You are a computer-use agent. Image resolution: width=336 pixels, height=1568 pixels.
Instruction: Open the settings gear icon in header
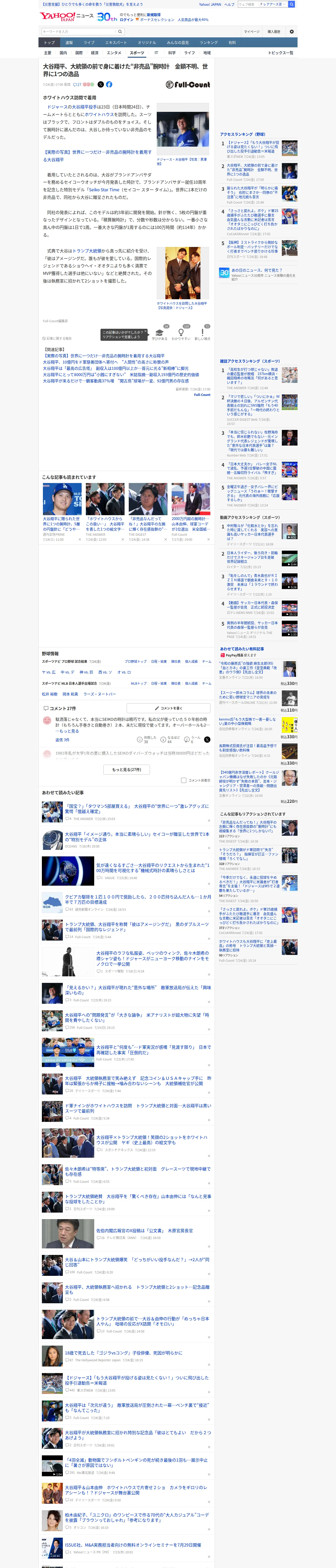pos(292,32)
